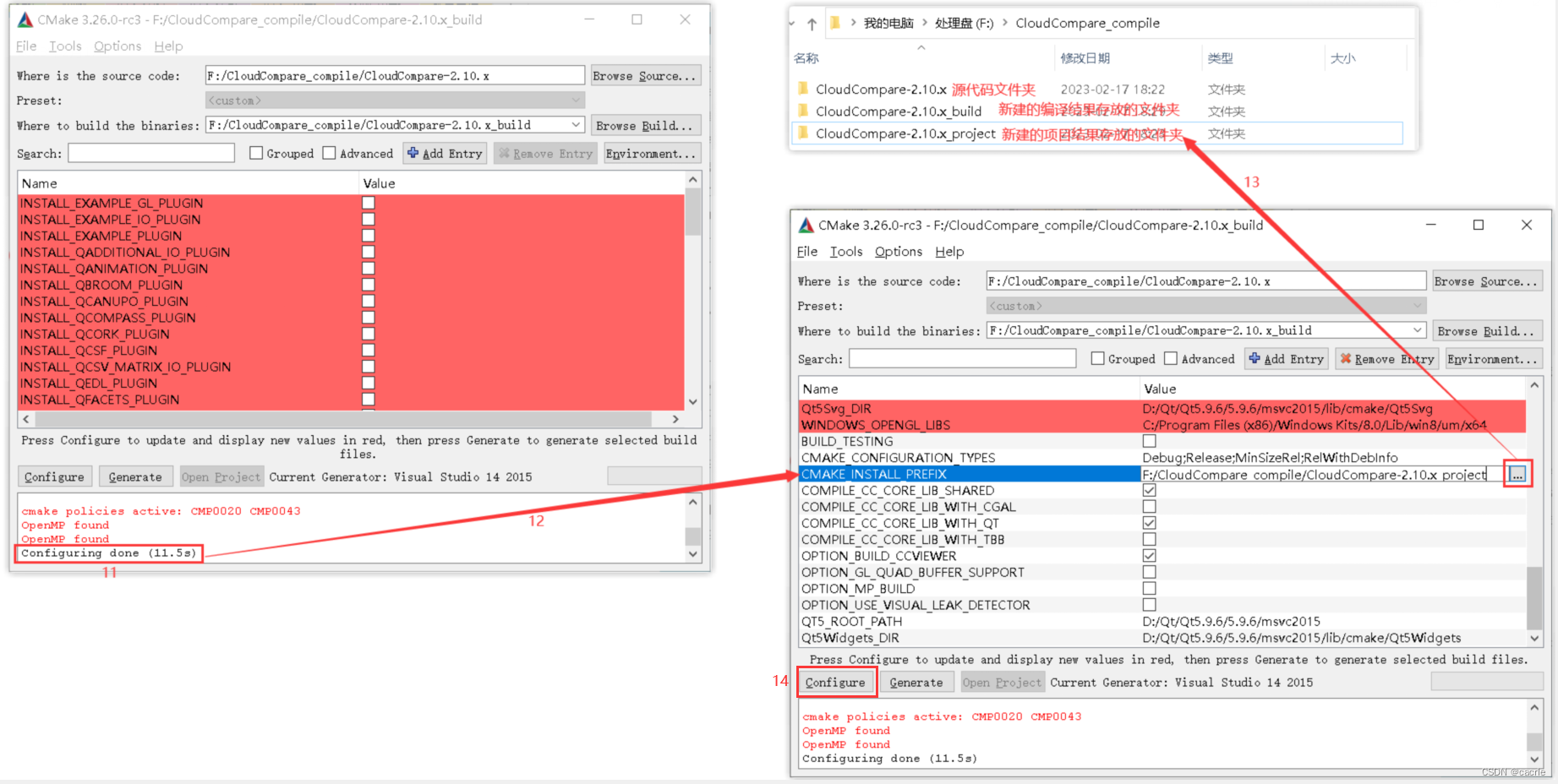Image resolution: width=1558 pixels, height=784 pixels.
Task: Click the up-arrow navigation icon in Explorer
Action: (x=813, y=23)
